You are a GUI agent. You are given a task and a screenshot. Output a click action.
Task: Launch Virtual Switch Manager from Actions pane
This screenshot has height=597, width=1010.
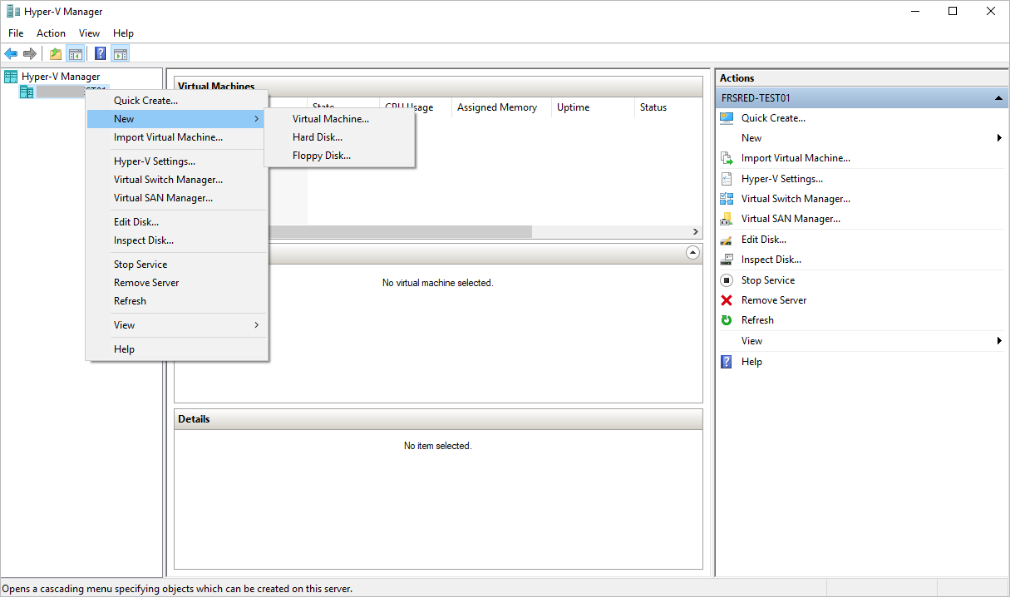726,198
